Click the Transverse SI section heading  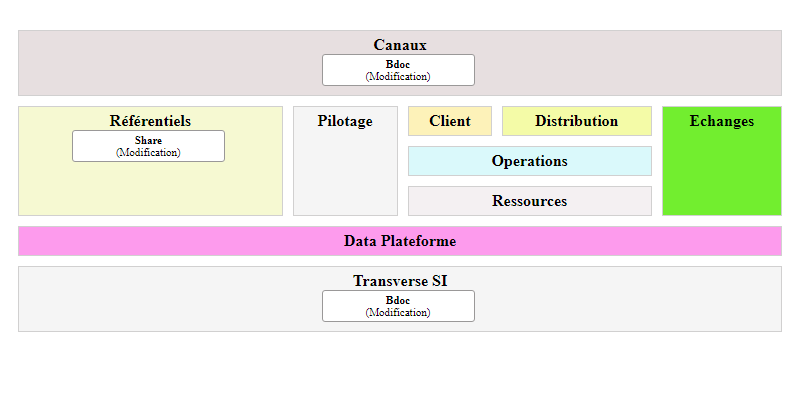click(x=399, y=281)
